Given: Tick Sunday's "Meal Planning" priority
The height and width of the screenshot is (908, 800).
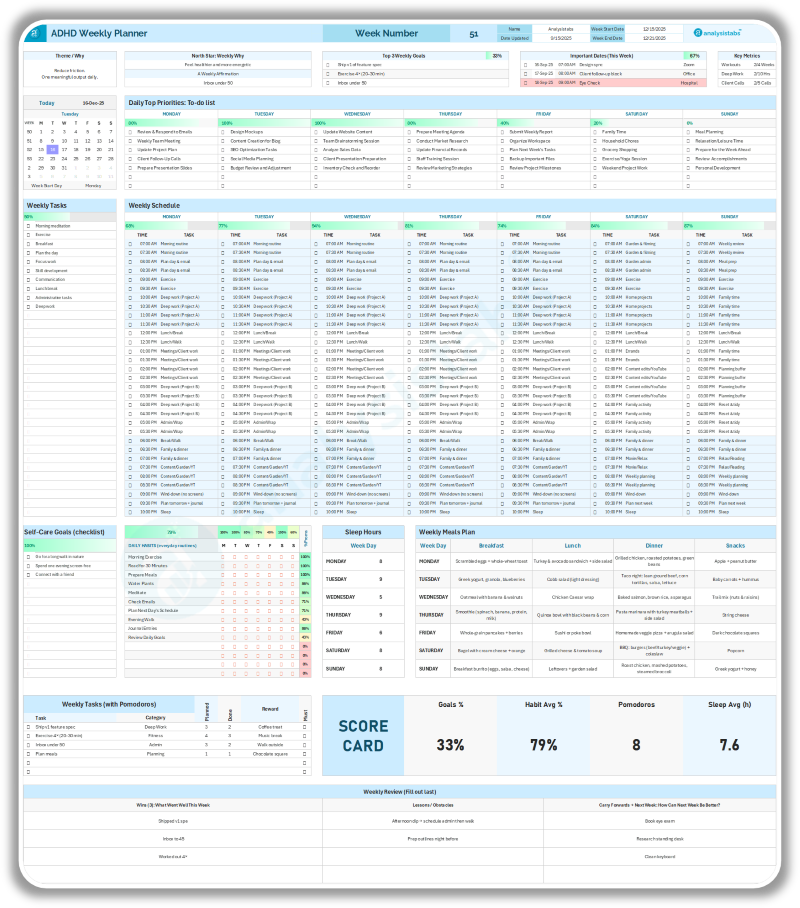Looking at the screenshot, I should [x=688, y=131].
